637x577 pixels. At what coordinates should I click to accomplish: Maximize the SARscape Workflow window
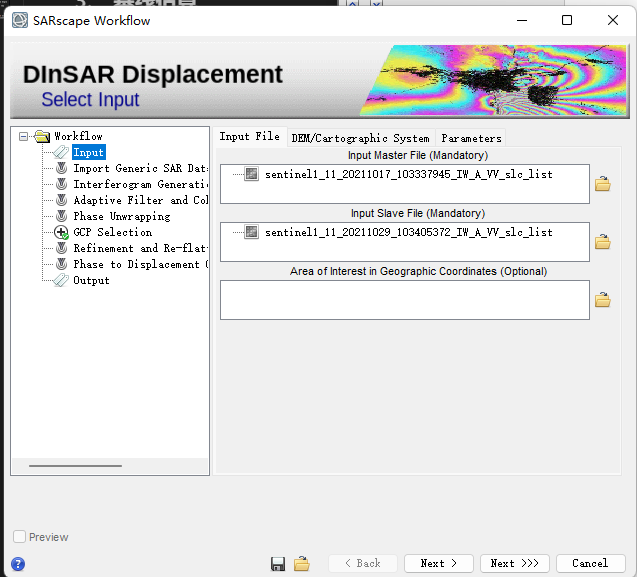click(x=567, y=20)
